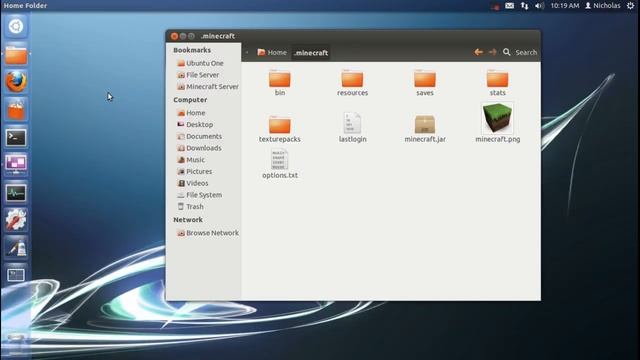Select the options.txt file

tap(280, 164)
